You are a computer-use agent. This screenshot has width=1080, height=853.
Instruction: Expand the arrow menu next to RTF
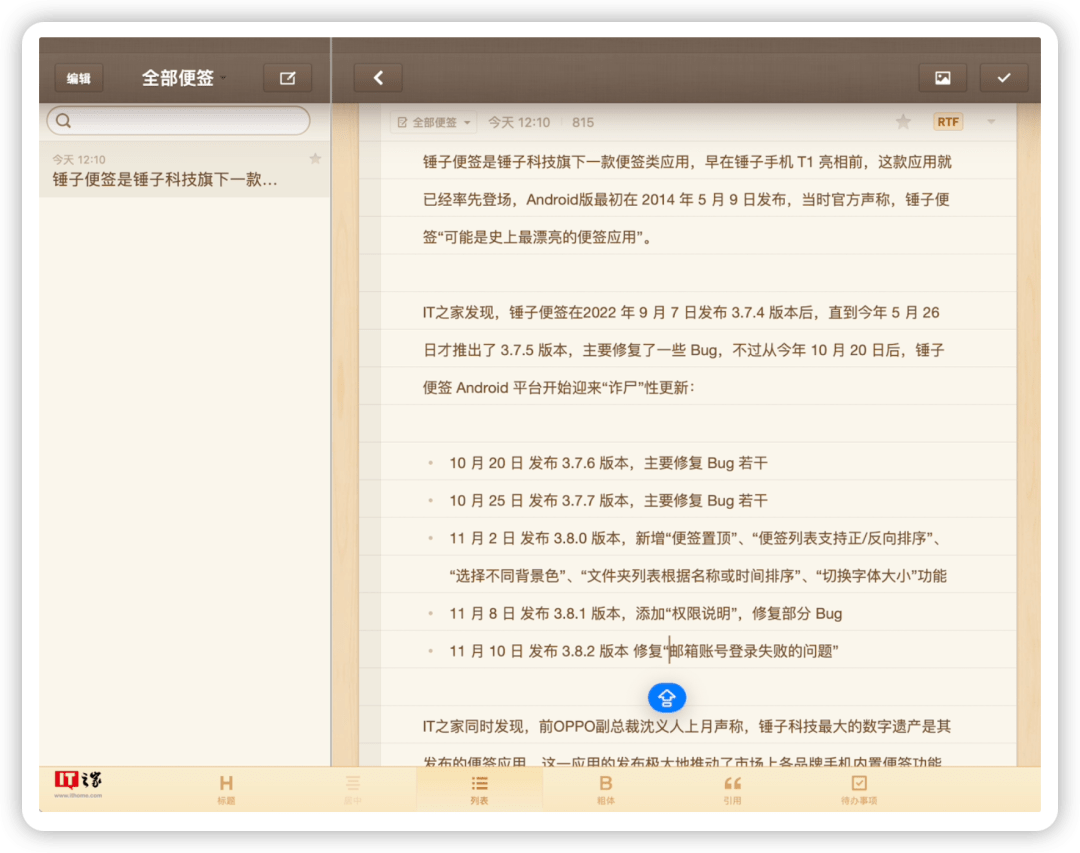click(991, 122)
